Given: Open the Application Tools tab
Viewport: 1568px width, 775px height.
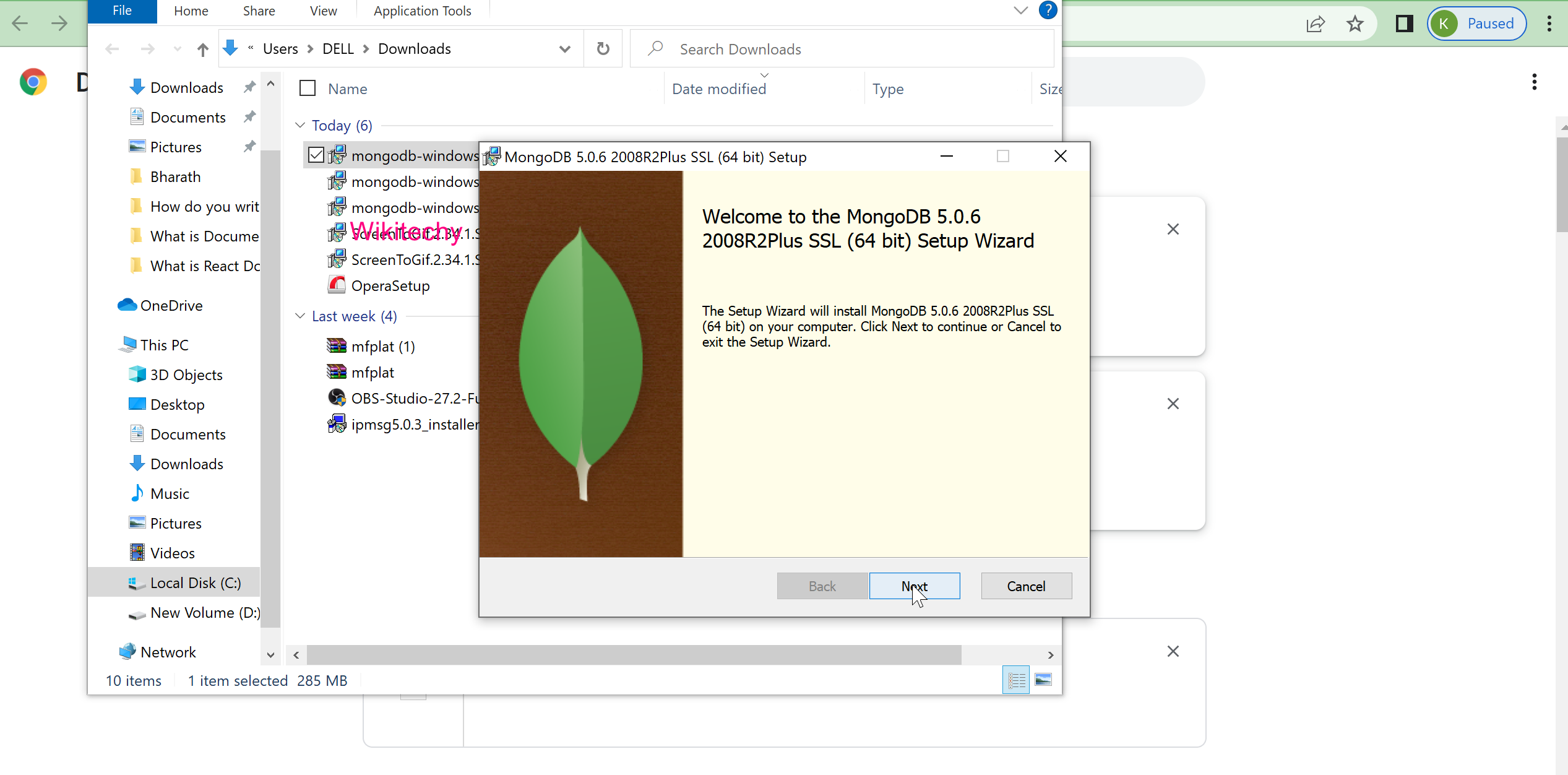Looking at the screenshot, I should pos(422,11).
